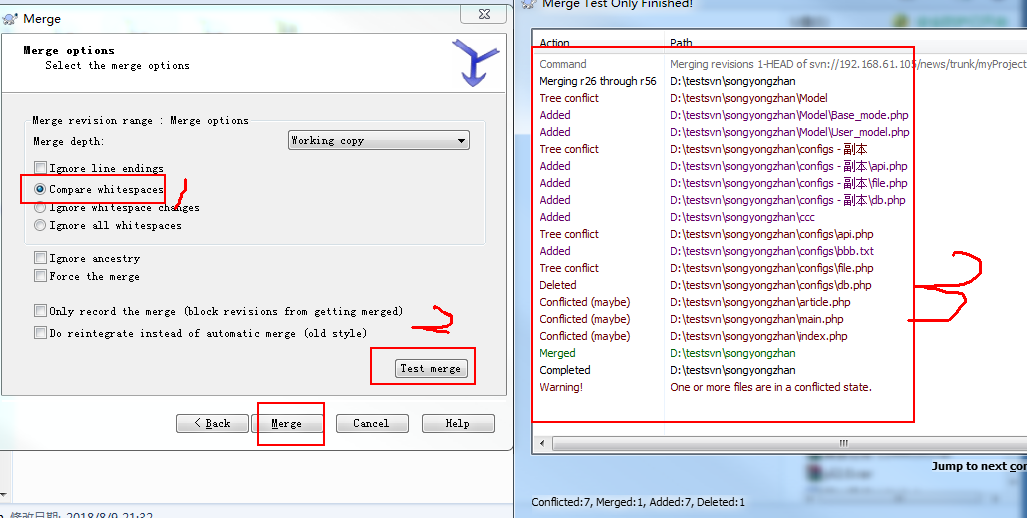
Task: Open the Merge depth dropdown
Action: click(379, 141)
